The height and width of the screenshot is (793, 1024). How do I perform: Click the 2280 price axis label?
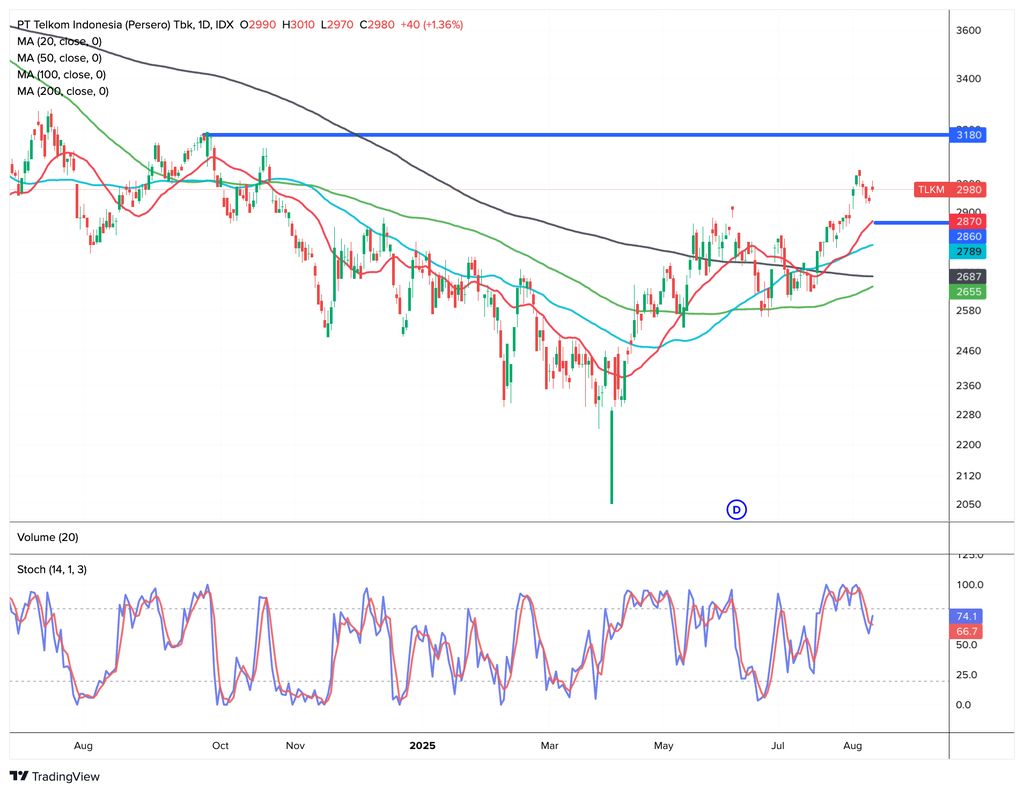pyautogui.click(x=968, y=414)
